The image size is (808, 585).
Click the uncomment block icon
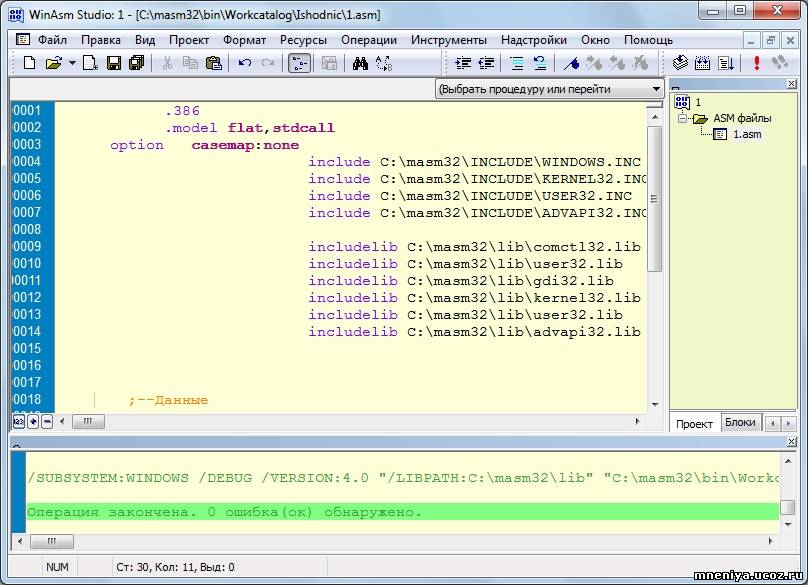coord(540,63)
